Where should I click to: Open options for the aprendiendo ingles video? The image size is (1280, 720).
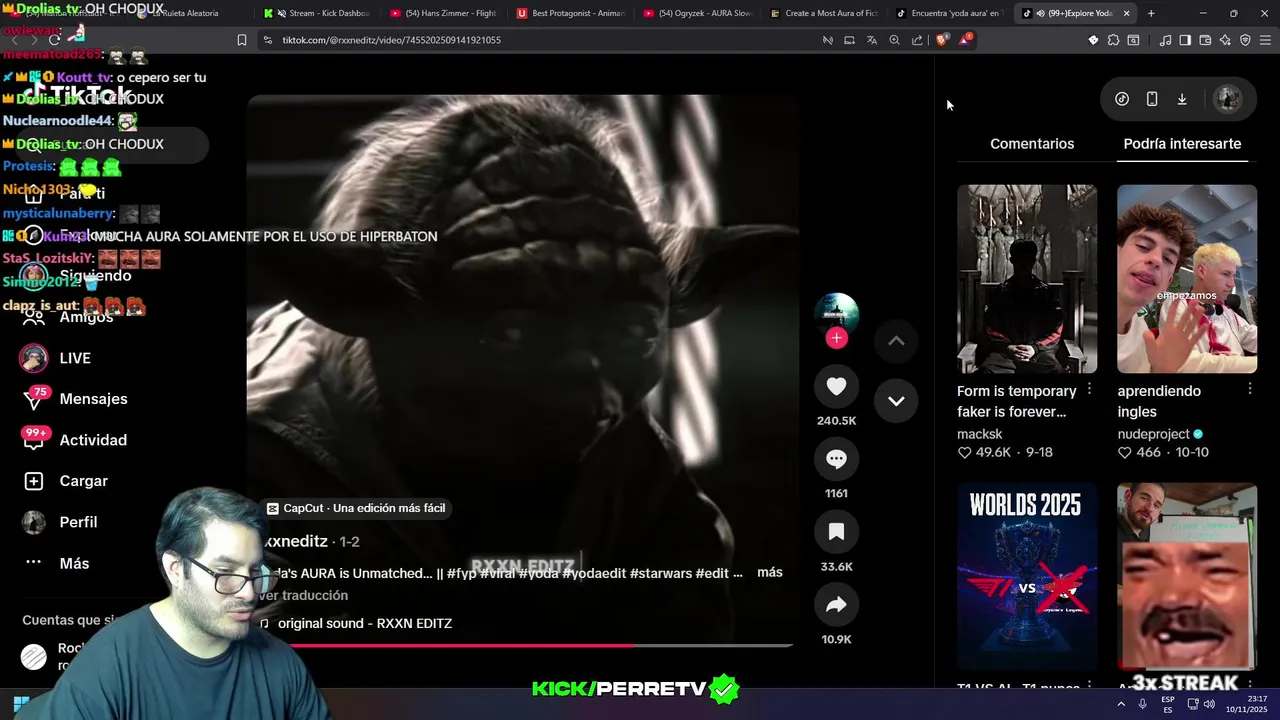tap(1249, 389)
